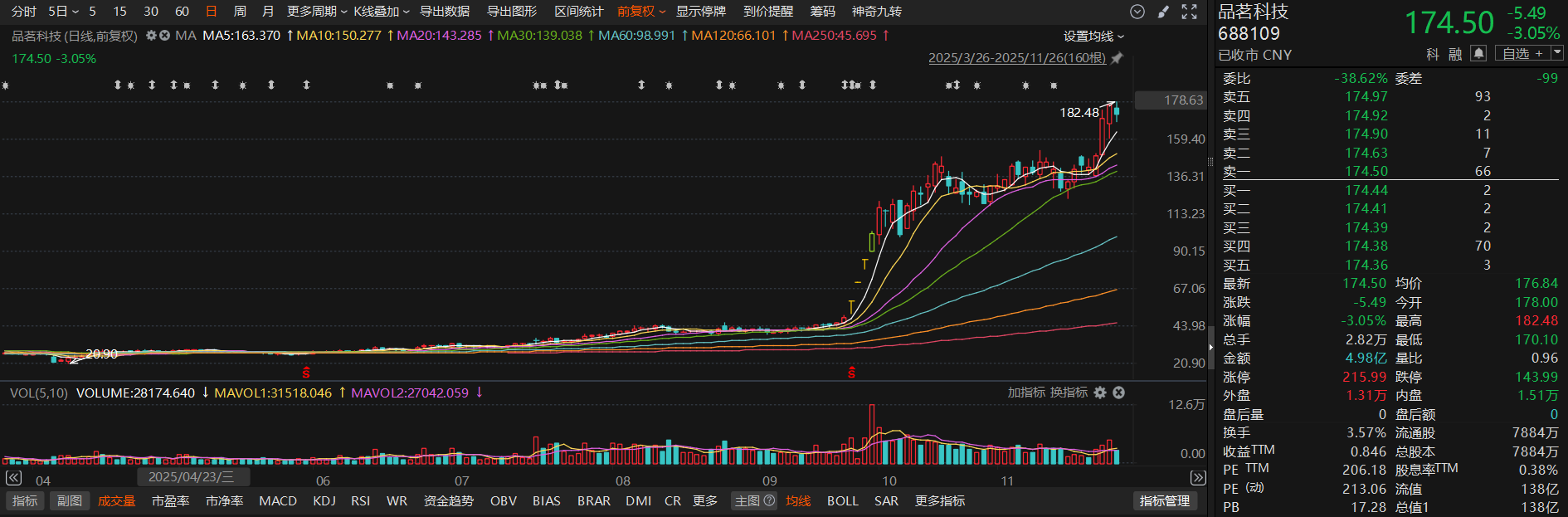Expand the 自选 watchlist dropdown arrow
Screen dimensions: 1568x517
click(1556, 53)
